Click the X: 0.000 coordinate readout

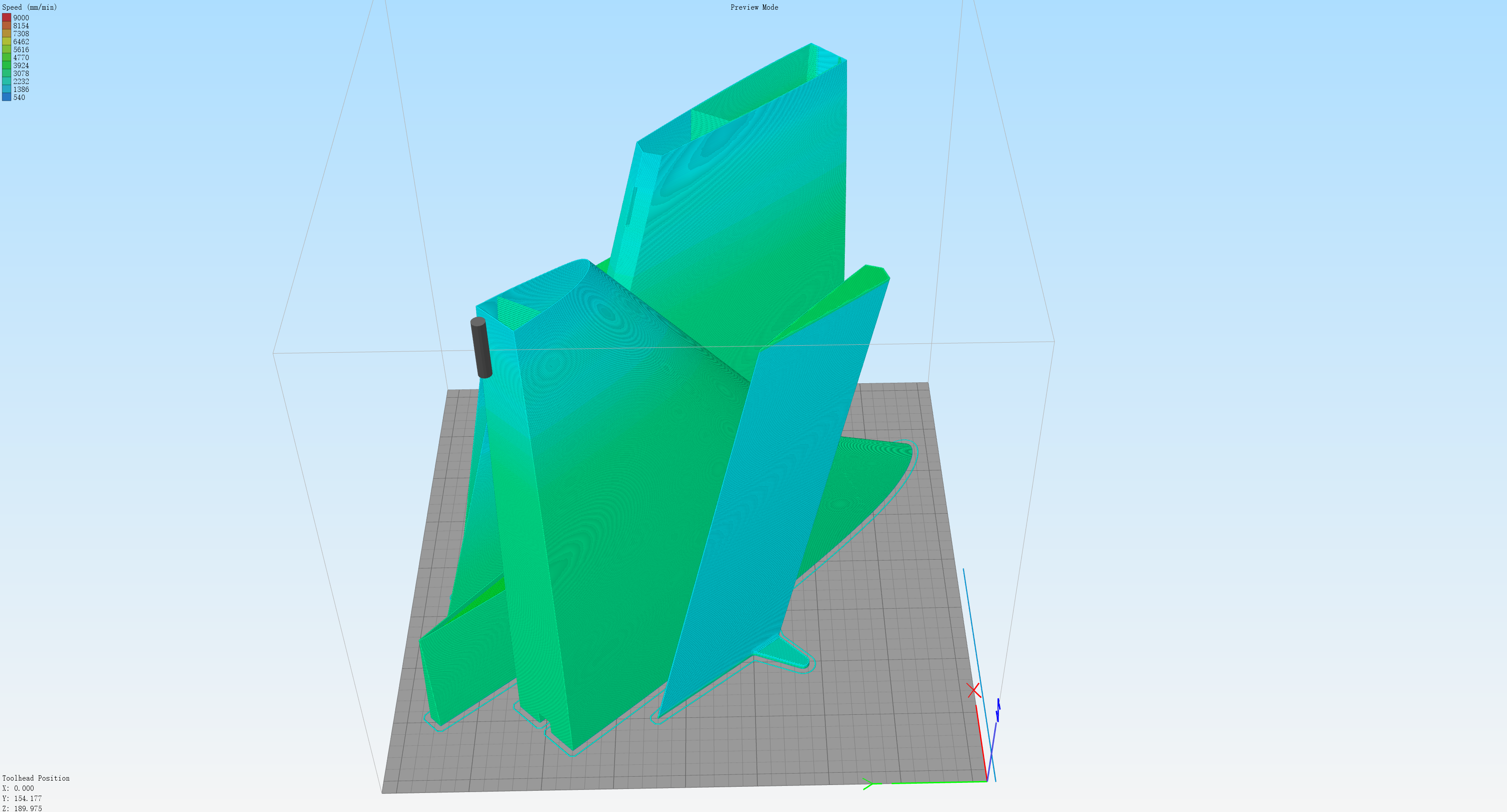[x=18, y=788]
